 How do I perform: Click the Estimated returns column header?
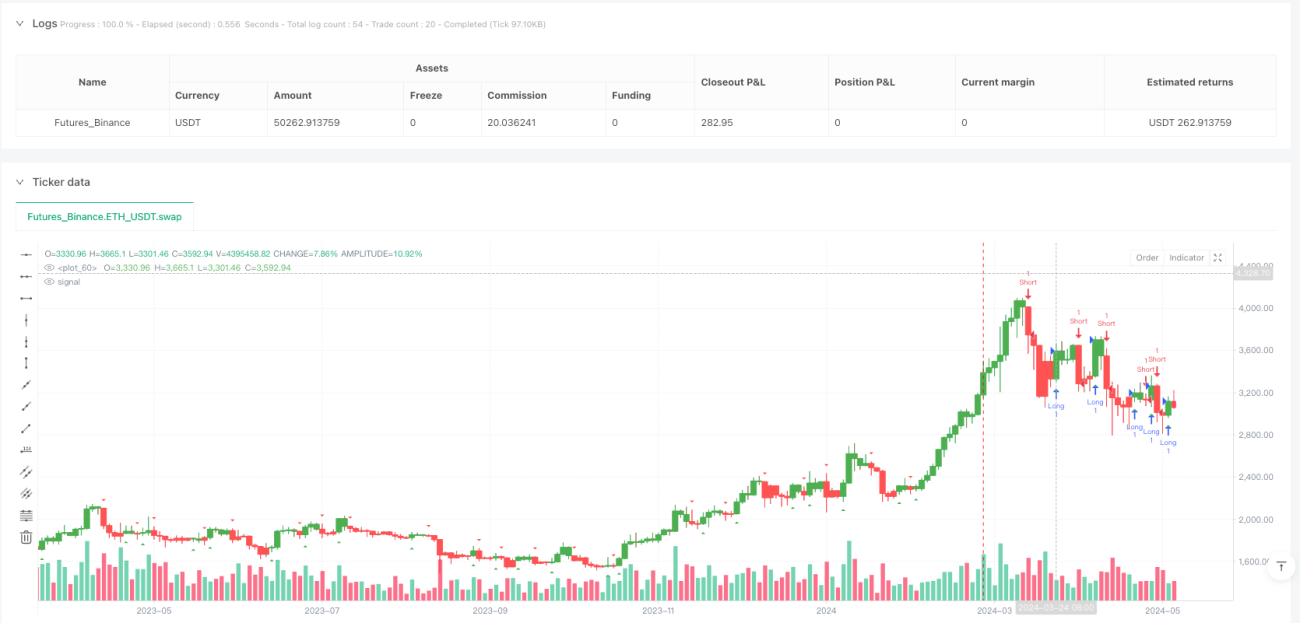(x=1190, y=82)
